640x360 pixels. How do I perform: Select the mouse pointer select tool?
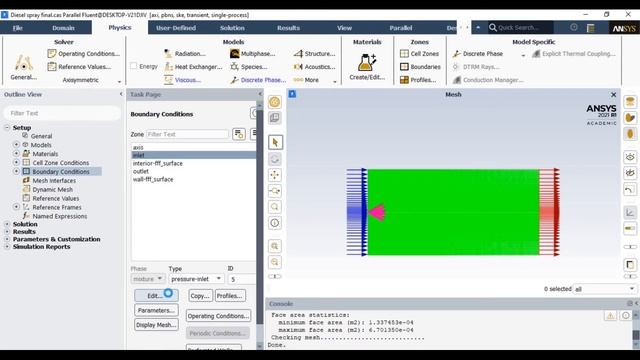(x=275, y=142)
